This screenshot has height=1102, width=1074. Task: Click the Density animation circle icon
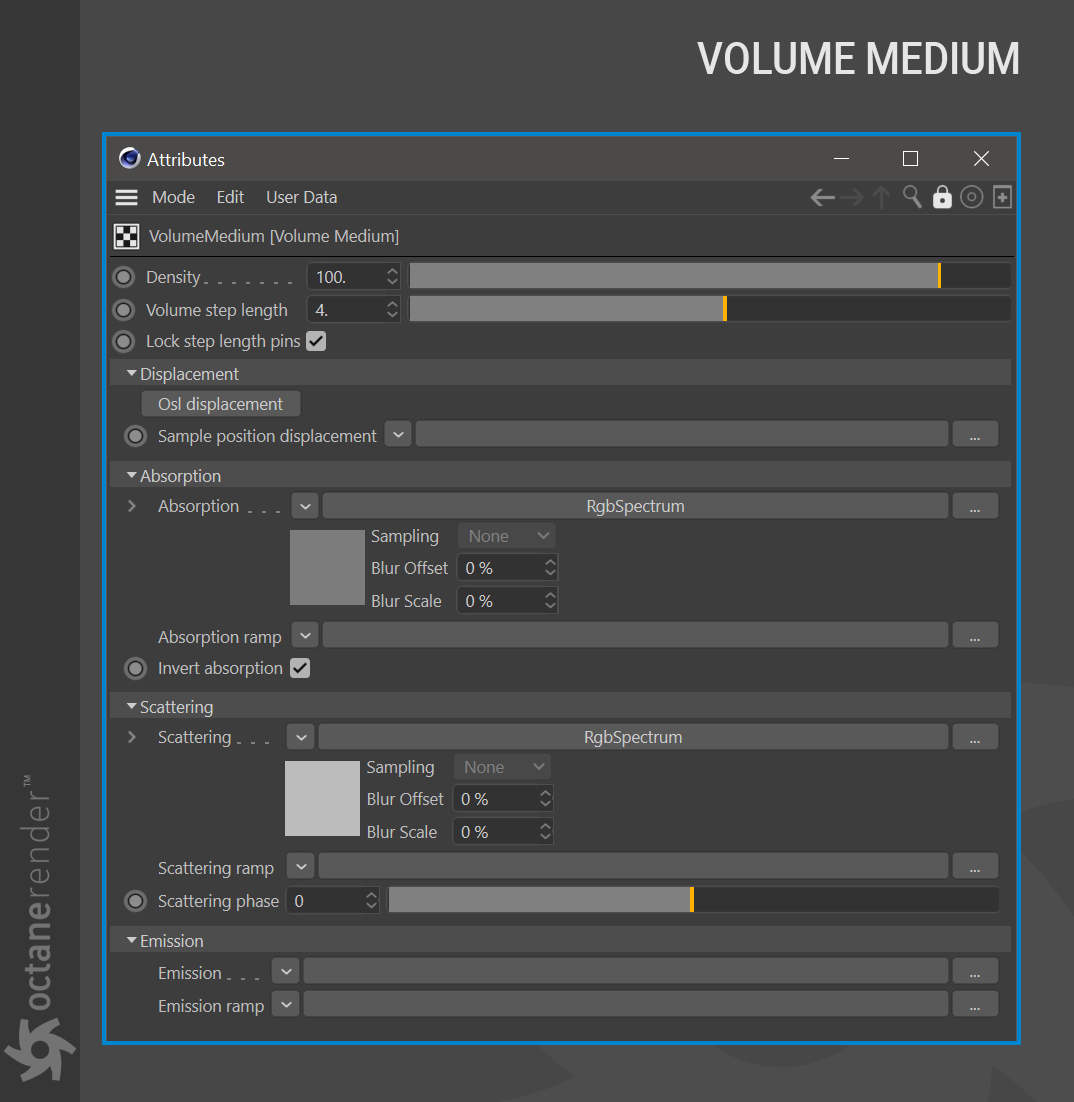point(124,277)
